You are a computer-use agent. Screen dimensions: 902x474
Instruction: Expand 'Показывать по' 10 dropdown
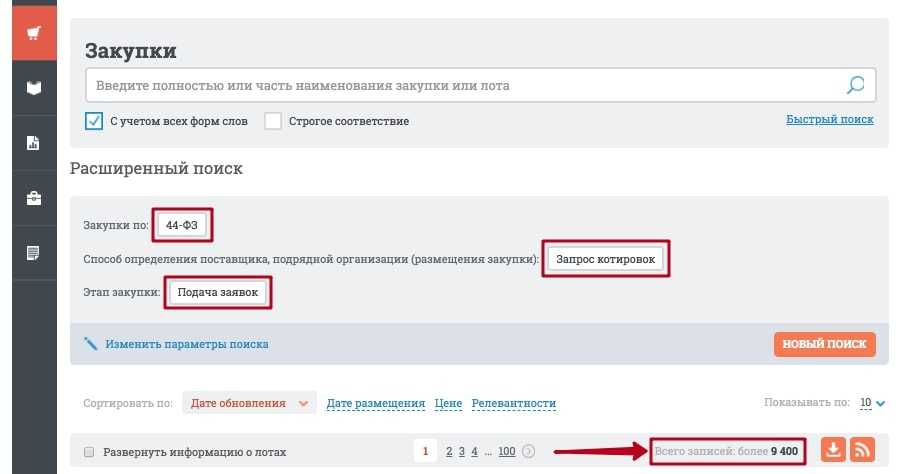click(873, 403)
